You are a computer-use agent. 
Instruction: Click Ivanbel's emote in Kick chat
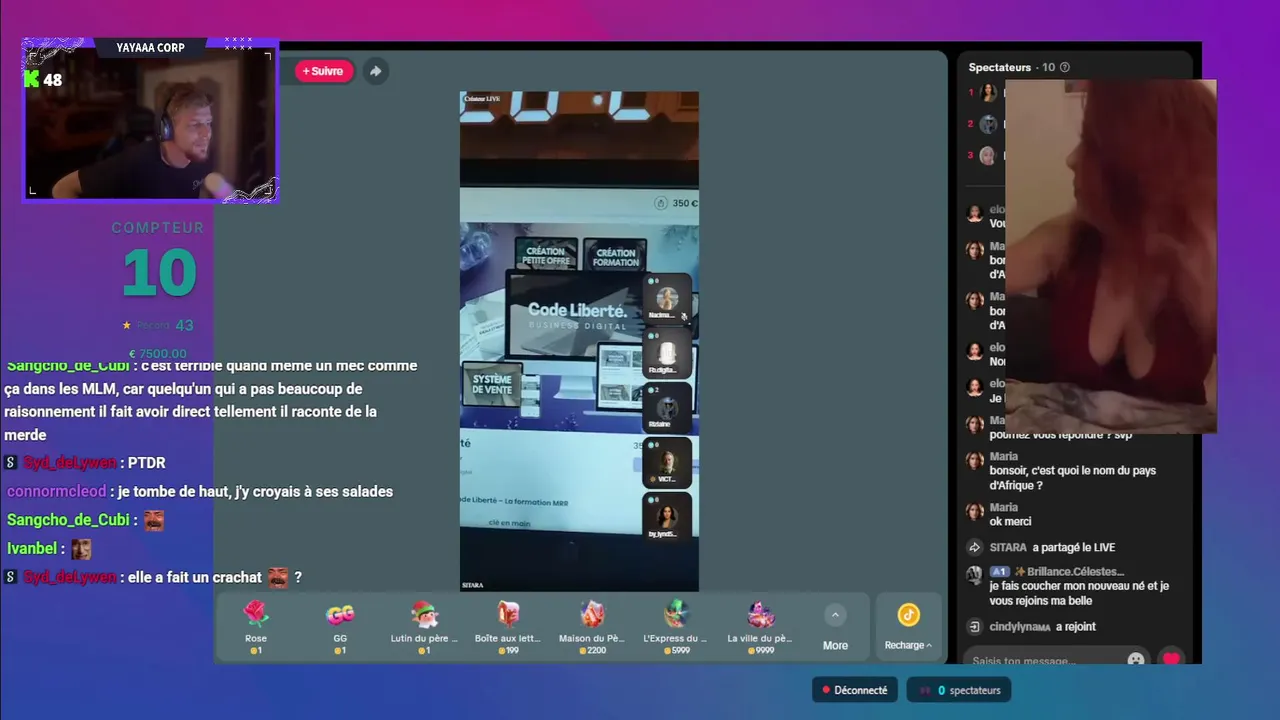[80, 548]
